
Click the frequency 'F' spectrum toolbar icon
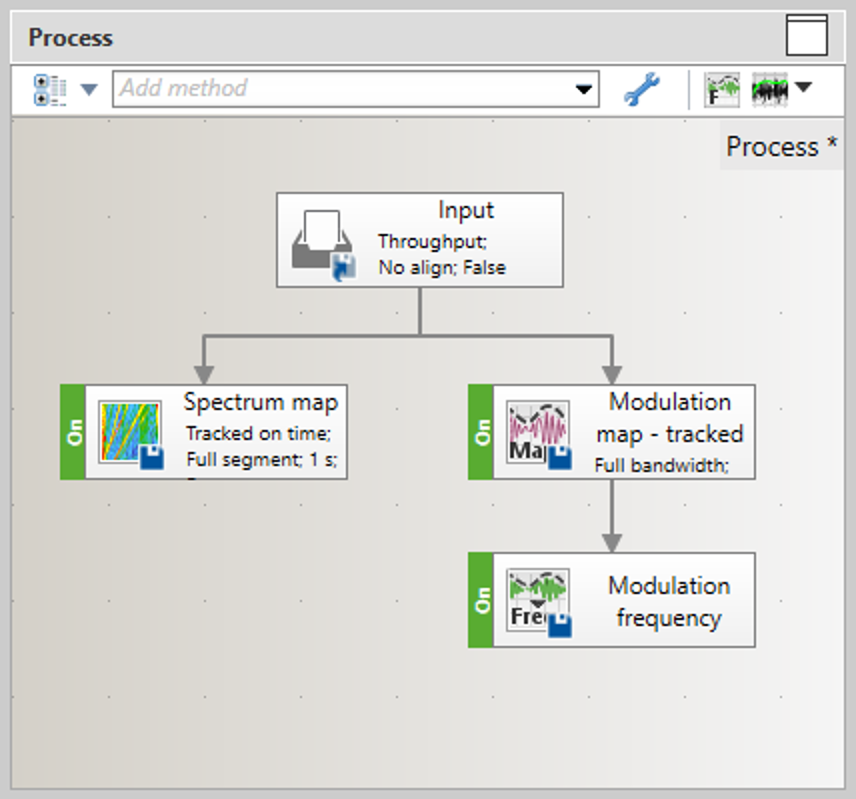(x=721, y=89)
